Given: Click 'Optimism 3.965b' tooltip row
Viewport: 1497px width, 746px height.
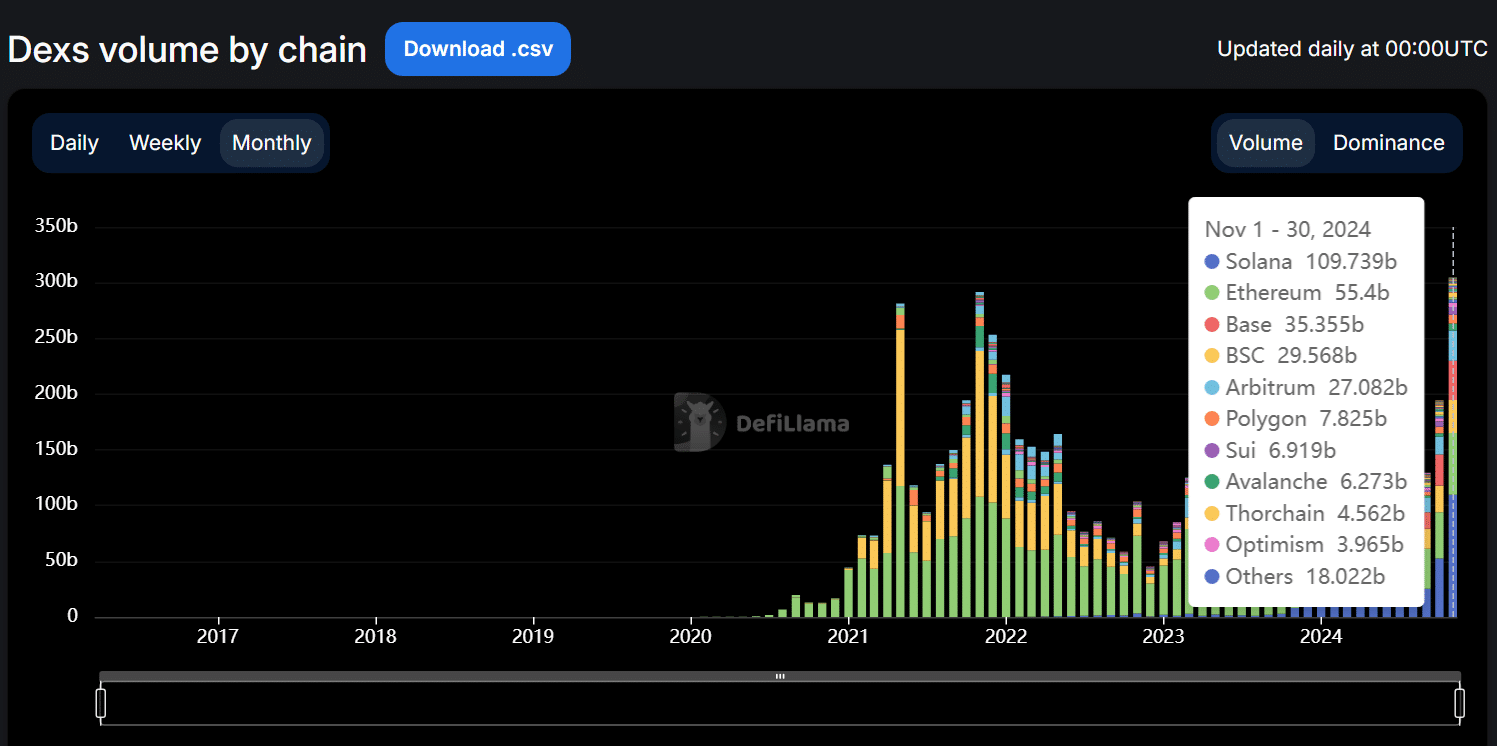Looking at the screenshot, I should coord(1305,545).
